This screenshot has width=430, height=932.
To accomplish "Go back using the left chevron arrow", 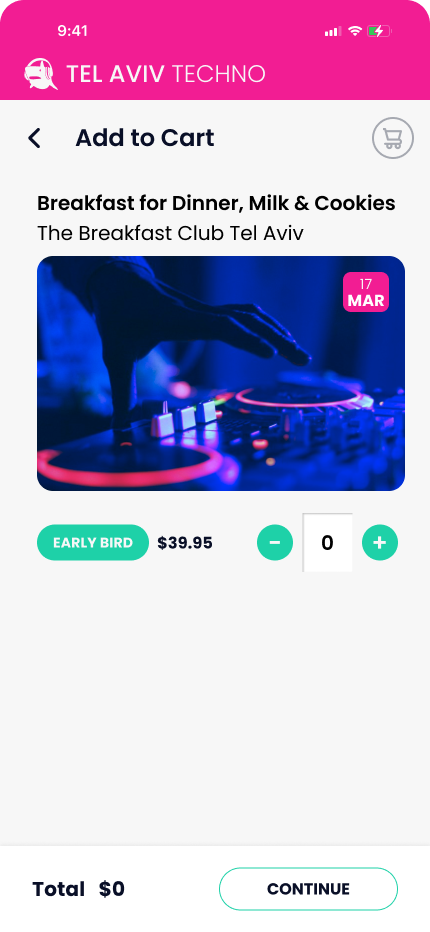I will point(34,138).
